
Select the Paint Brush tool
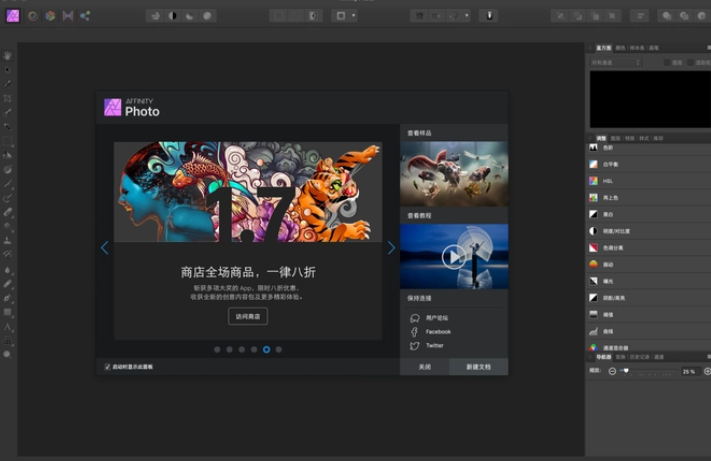(8, 184)
